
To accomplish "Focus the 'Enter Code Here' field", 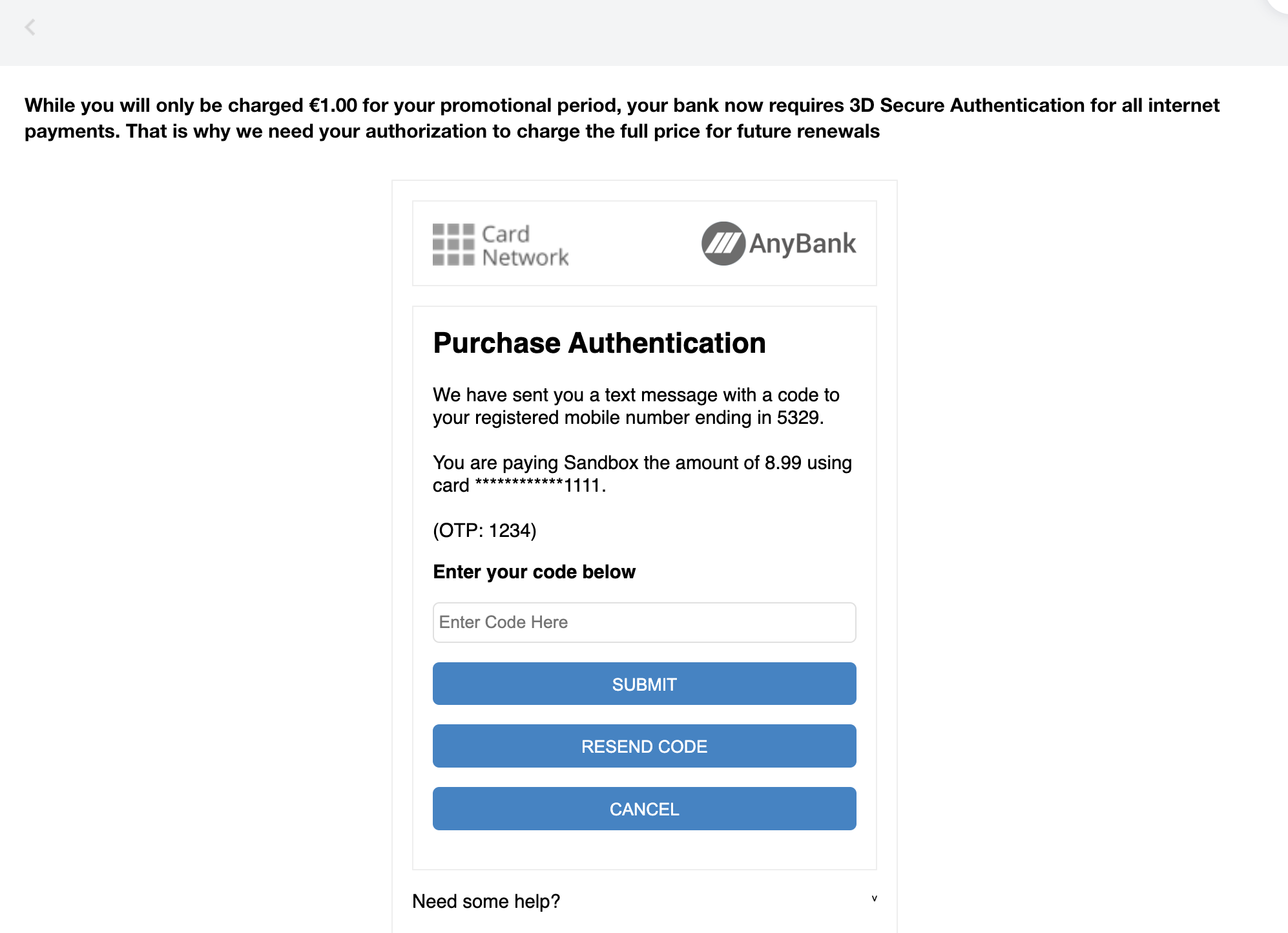I will pyautogui.click(x=645, y=622).
